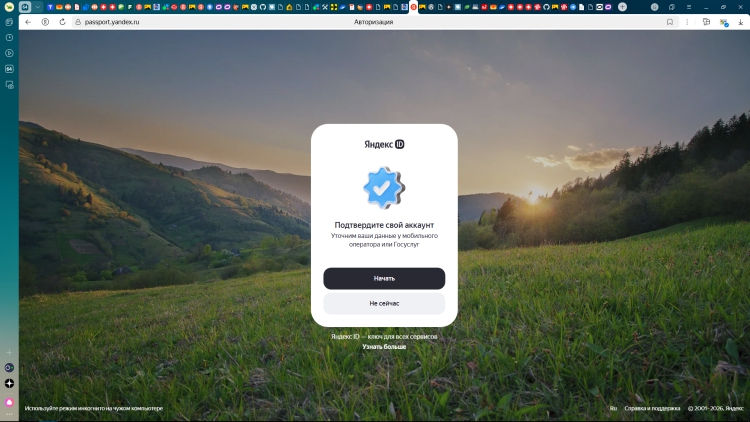Open the downloads arrow icon
This screenshot has height=422, width=750.
(x=741, y=22)
